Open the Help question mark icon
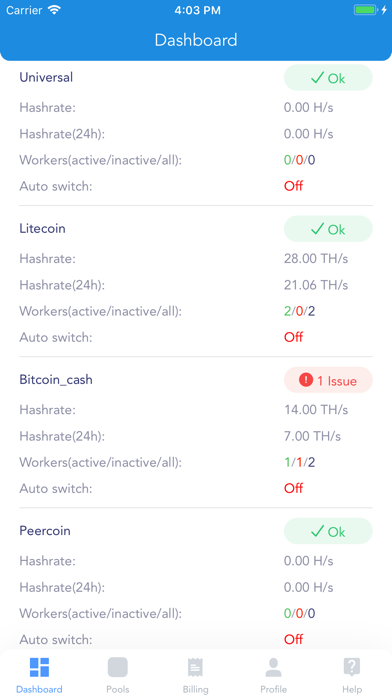The image size is (392, 696). click(352, 667)
